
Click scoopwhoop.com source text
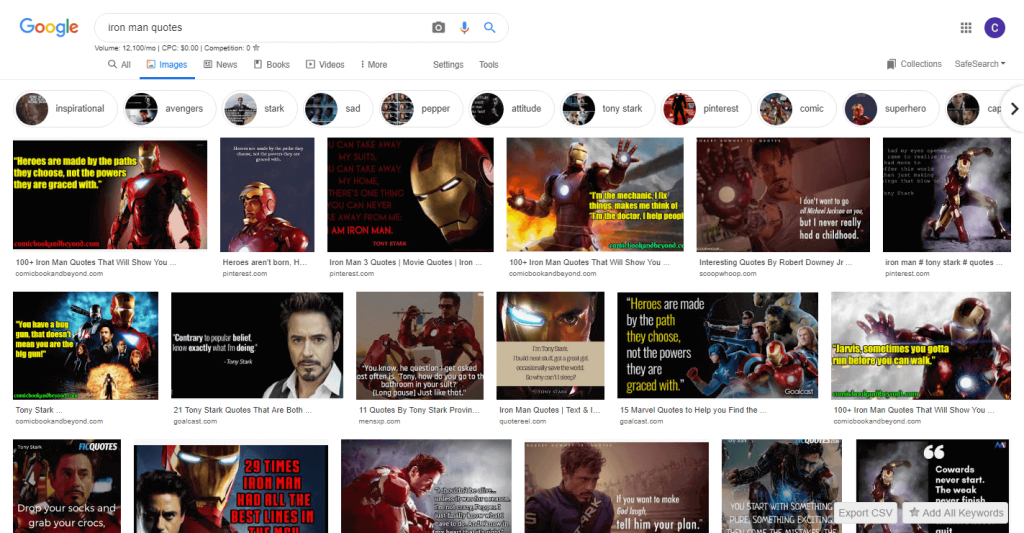(728, 274)
